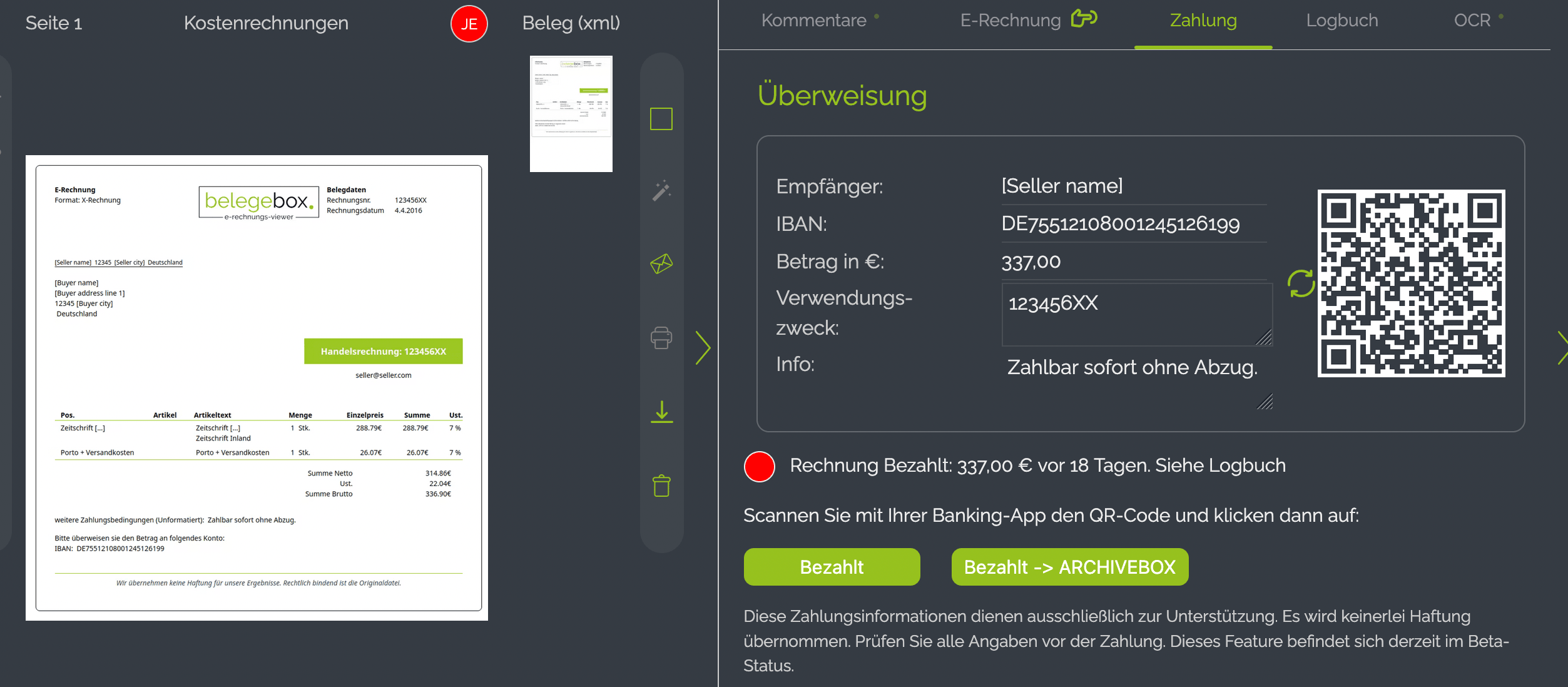The image size is (1568, 687).
Task: Click the trash bin delete icon
Action: [x=661, y=486]
